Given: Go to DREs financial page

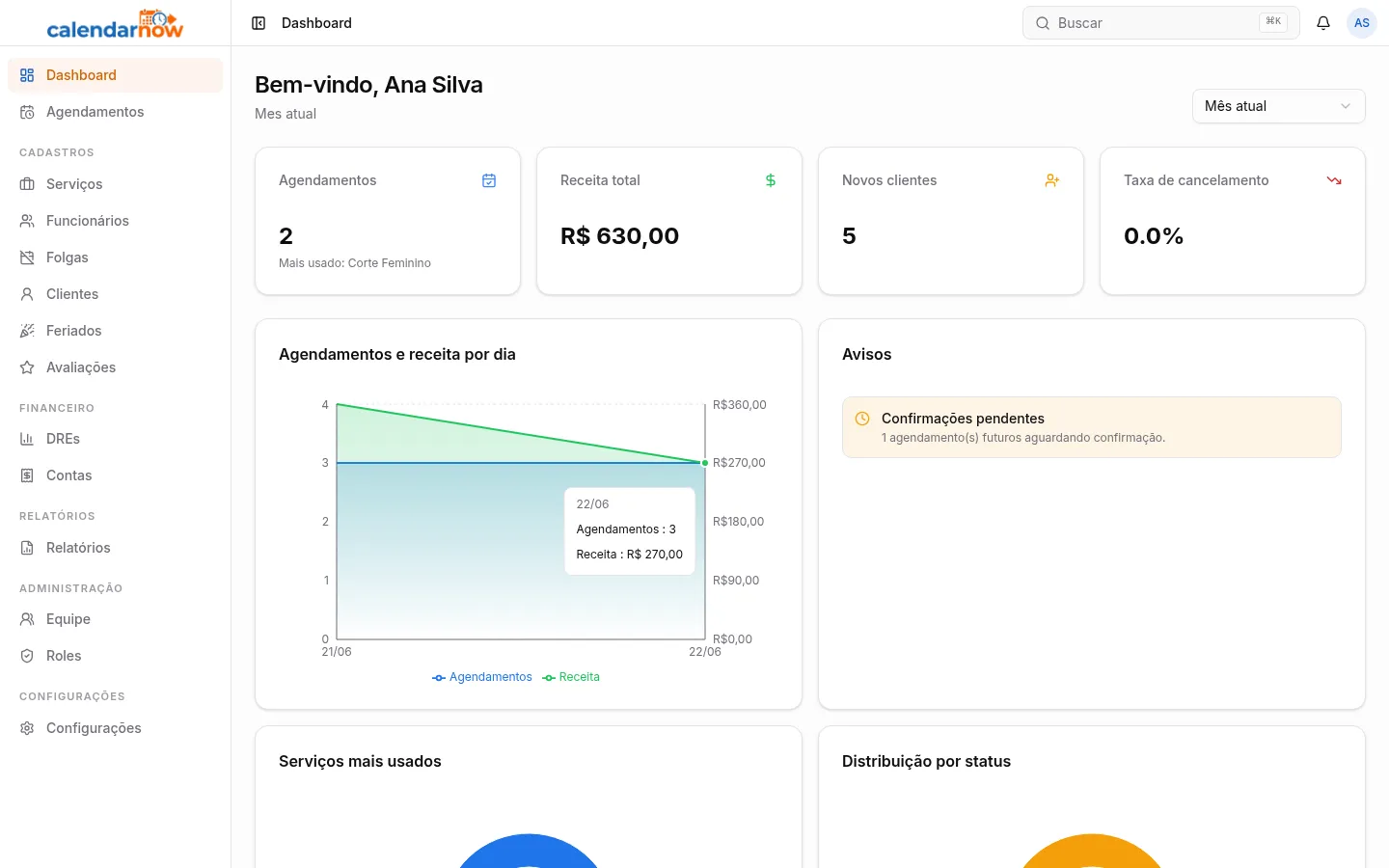Looking at the screenshot, I should 115,439.
